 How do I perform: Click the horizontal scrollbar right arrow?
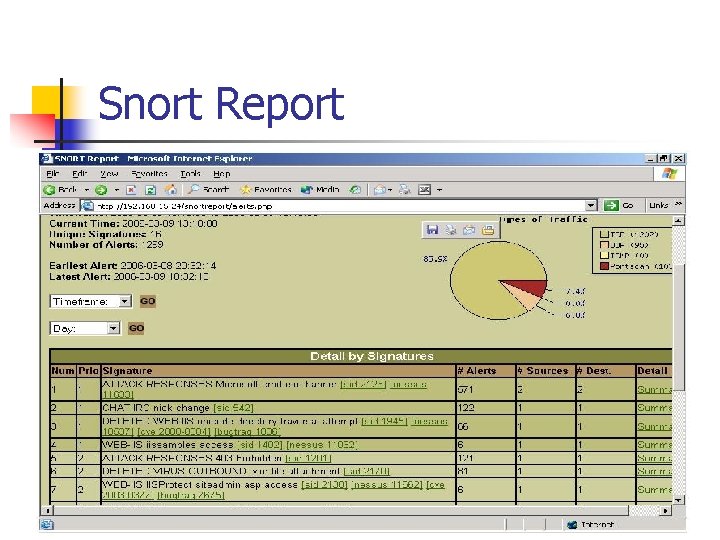click(665, 510)
